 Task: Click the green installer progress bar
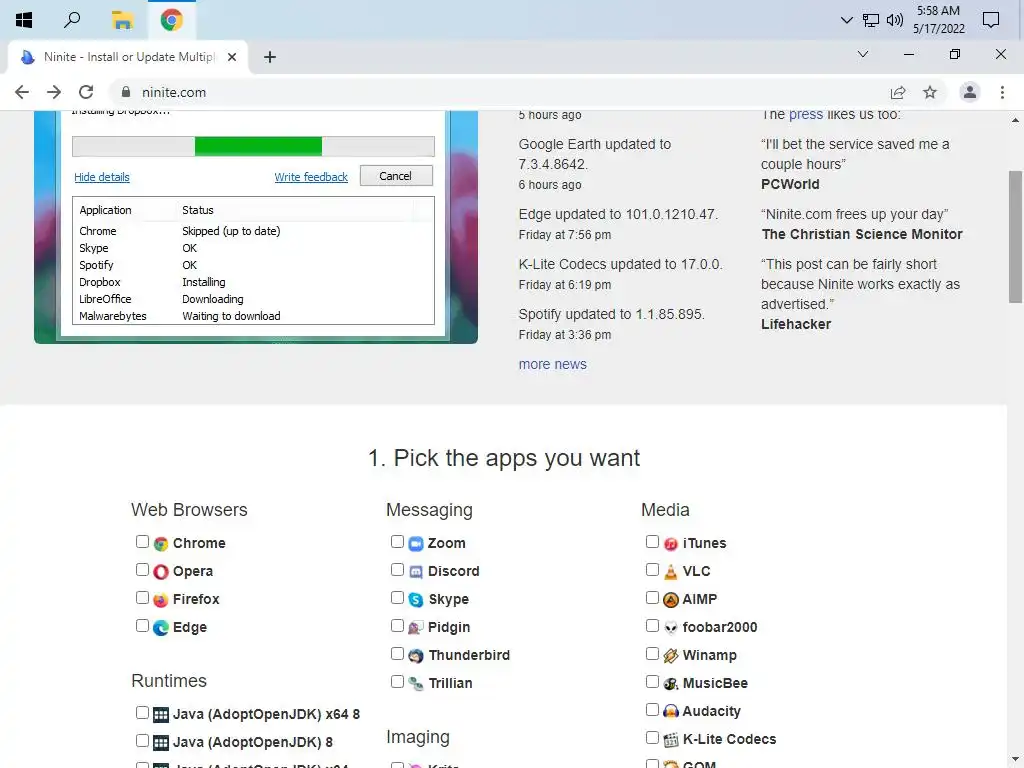(258, 146)
